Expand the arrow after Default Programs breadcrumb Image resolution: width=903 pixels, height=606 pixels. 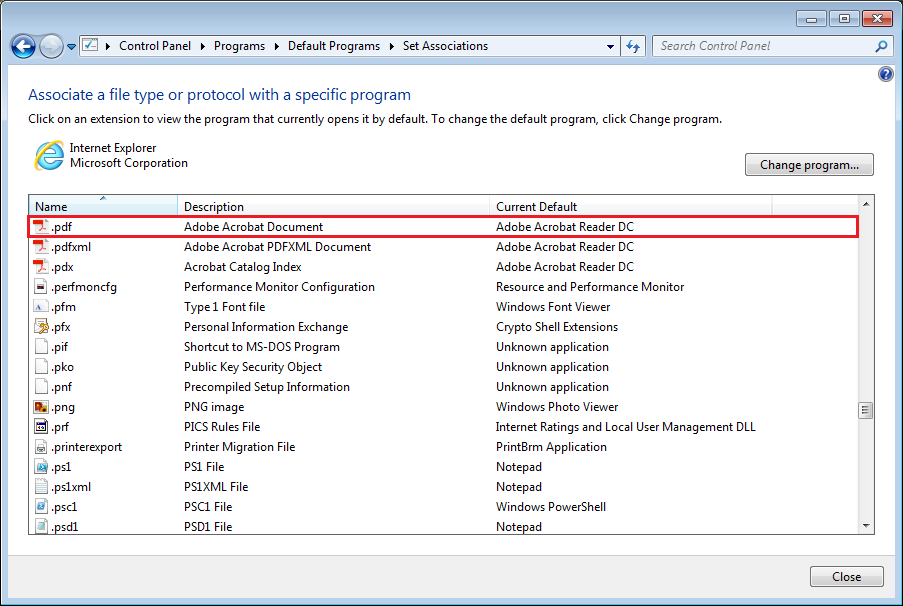coord(392,46)
